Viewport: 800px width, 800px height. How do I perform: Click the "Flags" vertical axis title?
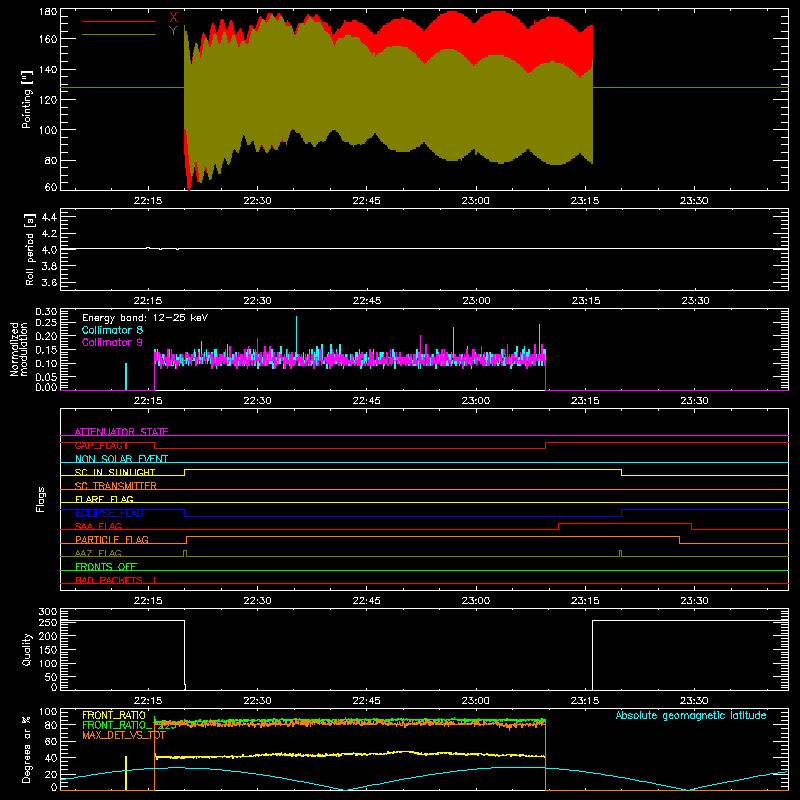pyautogui.click(x=40, y=499)
